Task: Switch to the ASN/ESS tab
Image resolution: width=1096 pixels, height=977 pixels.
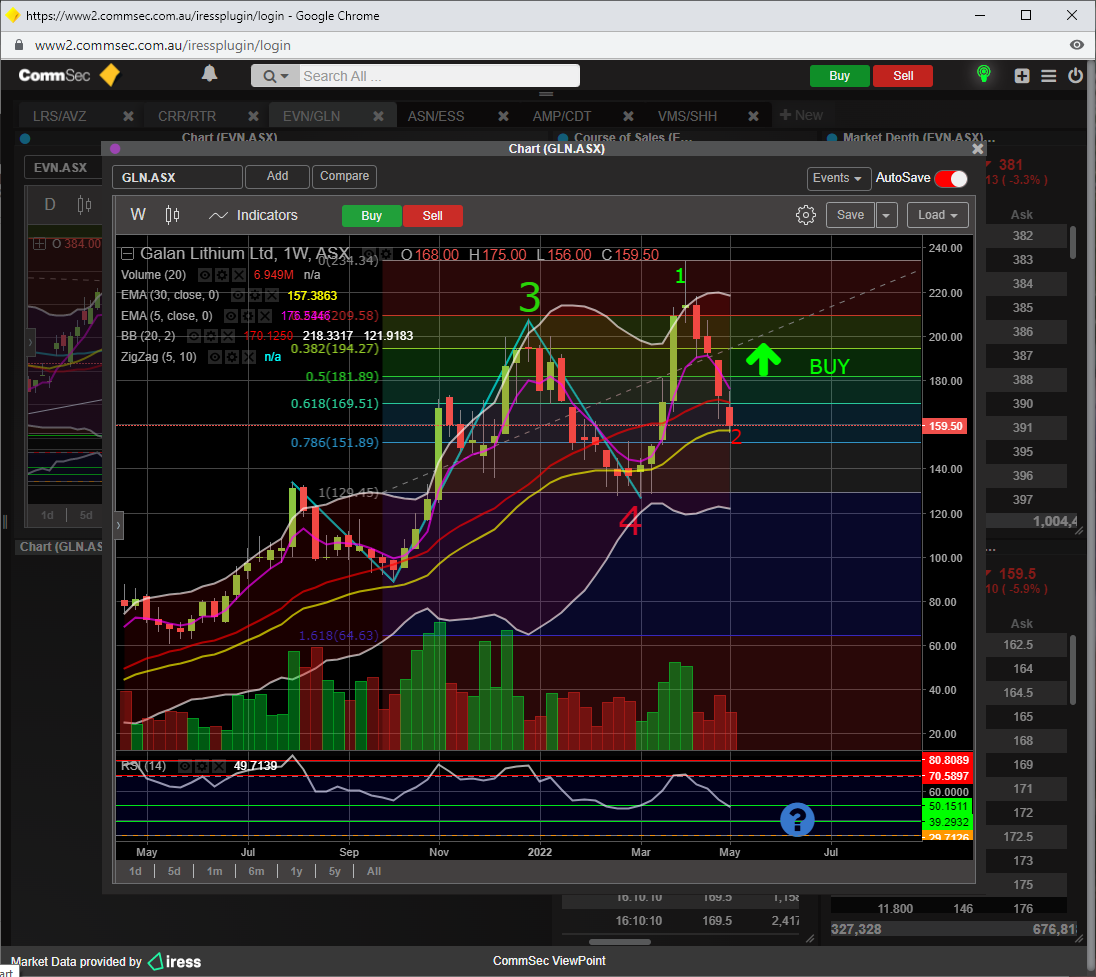Action: (x=435, y=116)
